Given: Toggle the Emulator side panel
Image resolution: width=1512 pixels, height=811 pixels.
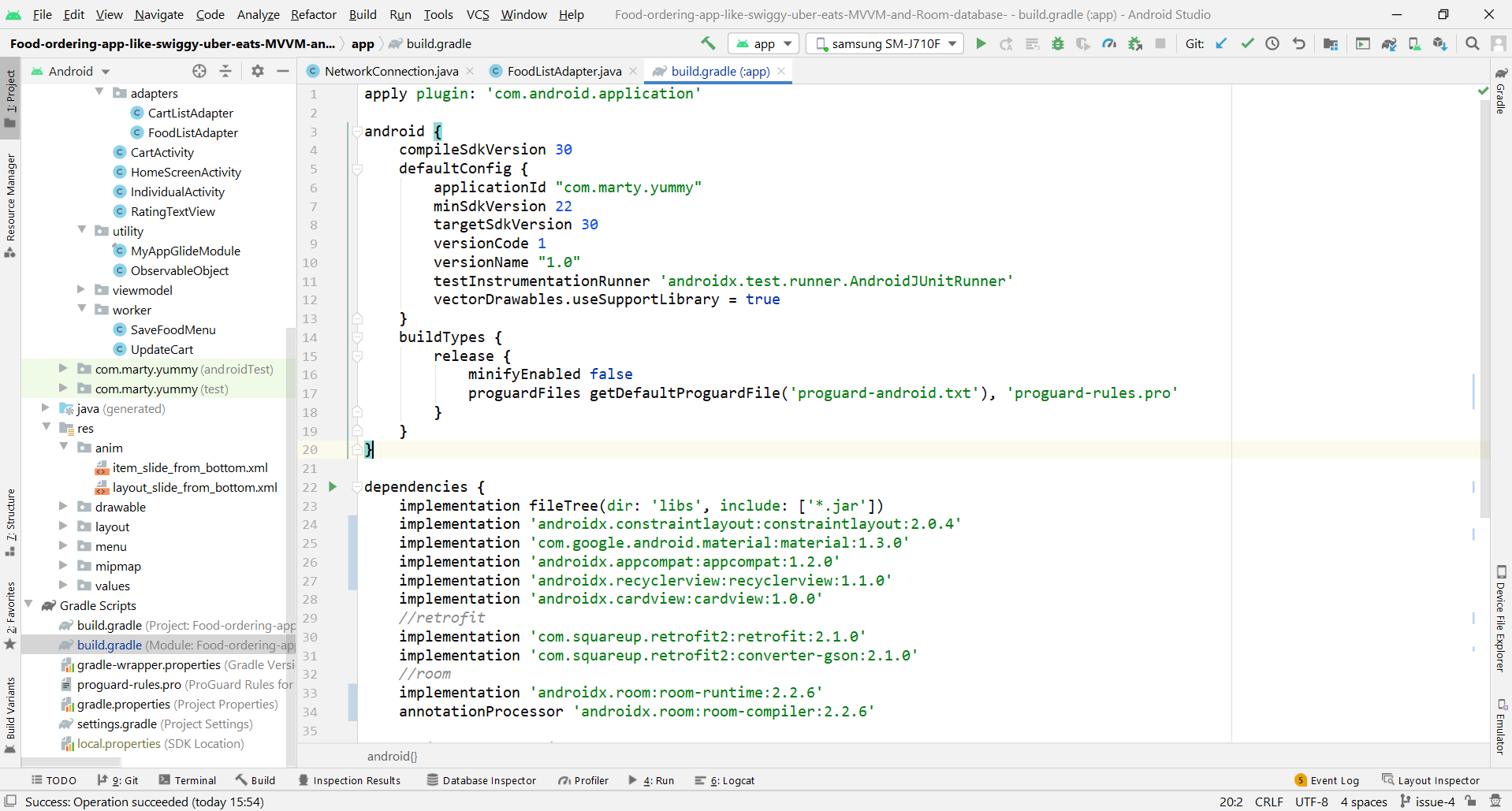Looking at the screenshot, I should point(1501,727).
